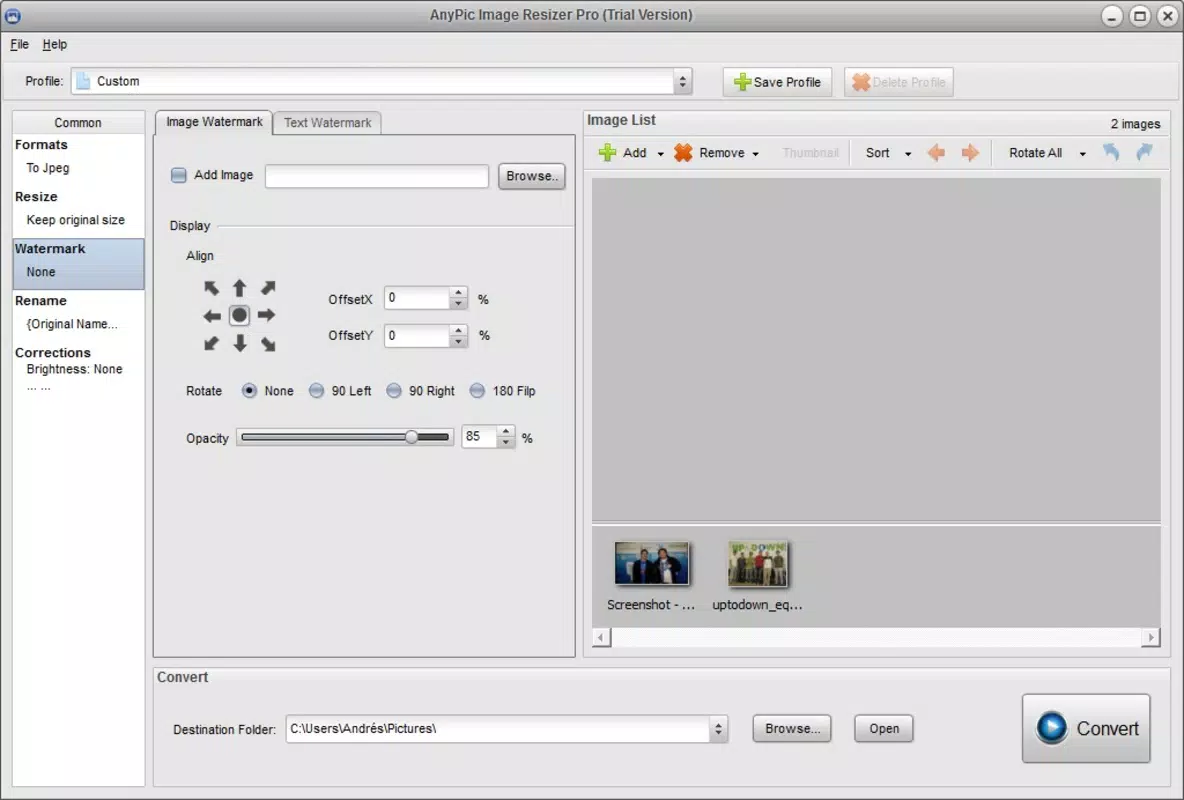This screenshot has height=800, width=1184.
Task: Click the Brightness: None text
Action: 74,369
